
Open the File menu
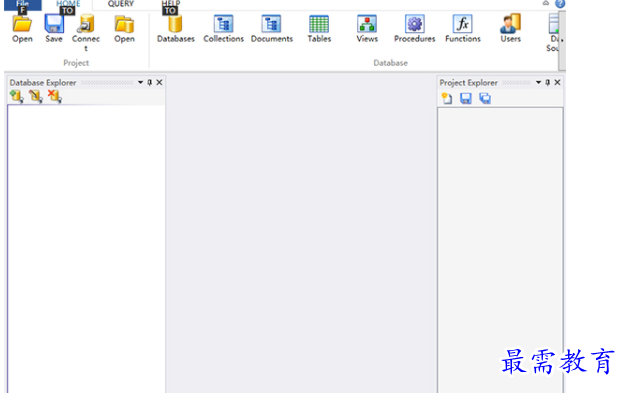[x=23, y=4]
